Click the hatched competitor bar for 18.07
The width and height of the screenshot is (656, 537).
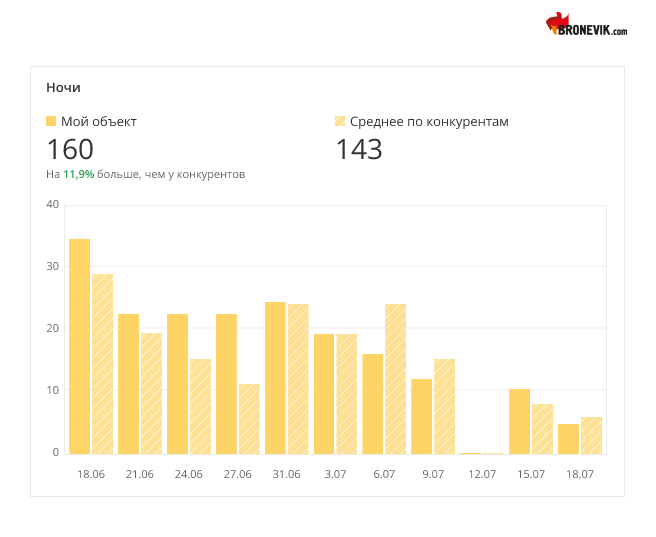592,435
